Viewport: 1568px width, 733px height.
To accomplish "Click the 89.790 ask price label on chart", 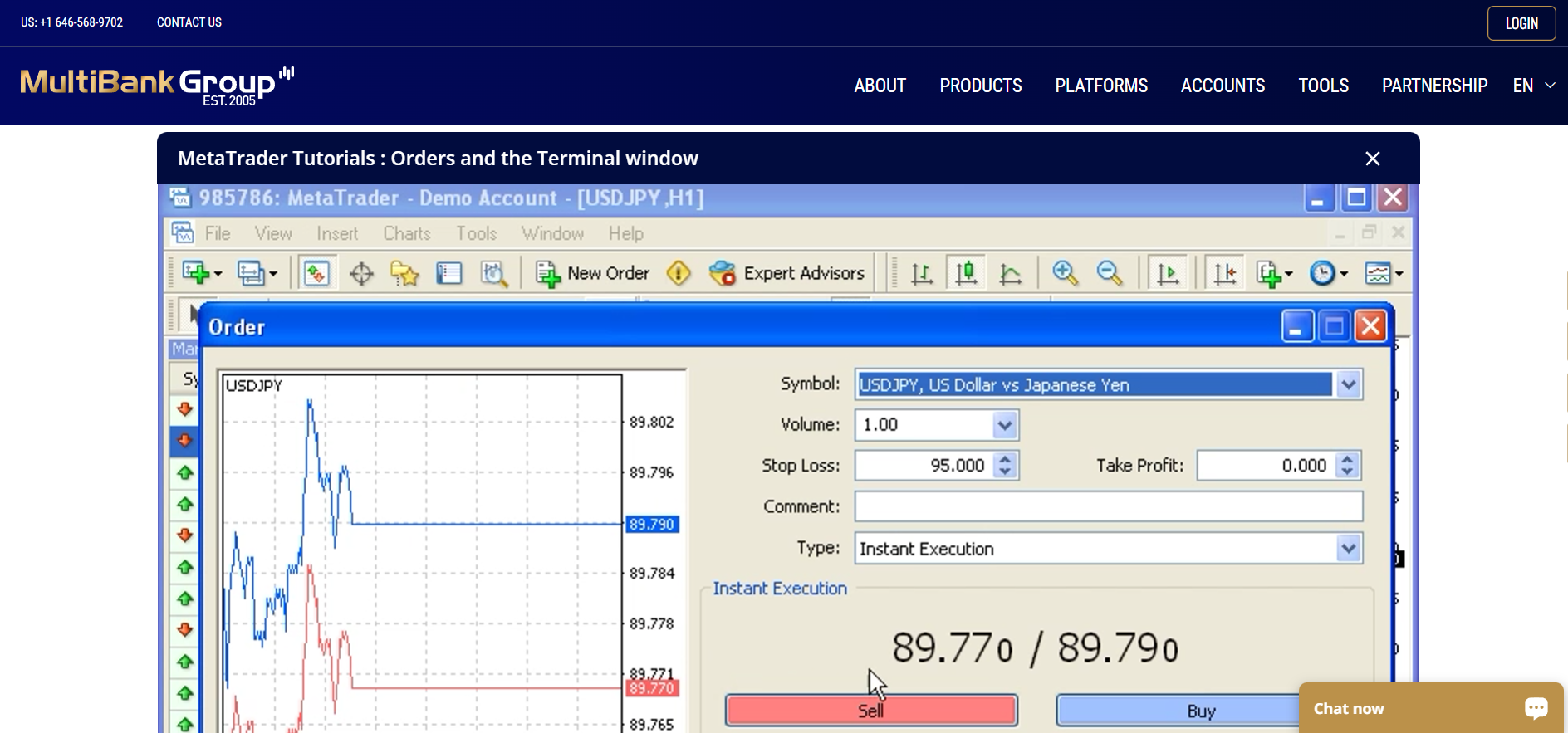I will tap(652, 525).
